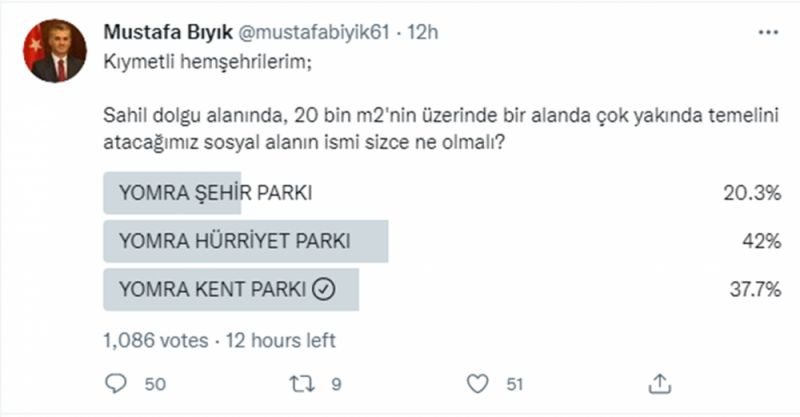Click the reply speech bubble icon
Image resolution: width=800 pixels, height=417 pixels.
[117, 384]
